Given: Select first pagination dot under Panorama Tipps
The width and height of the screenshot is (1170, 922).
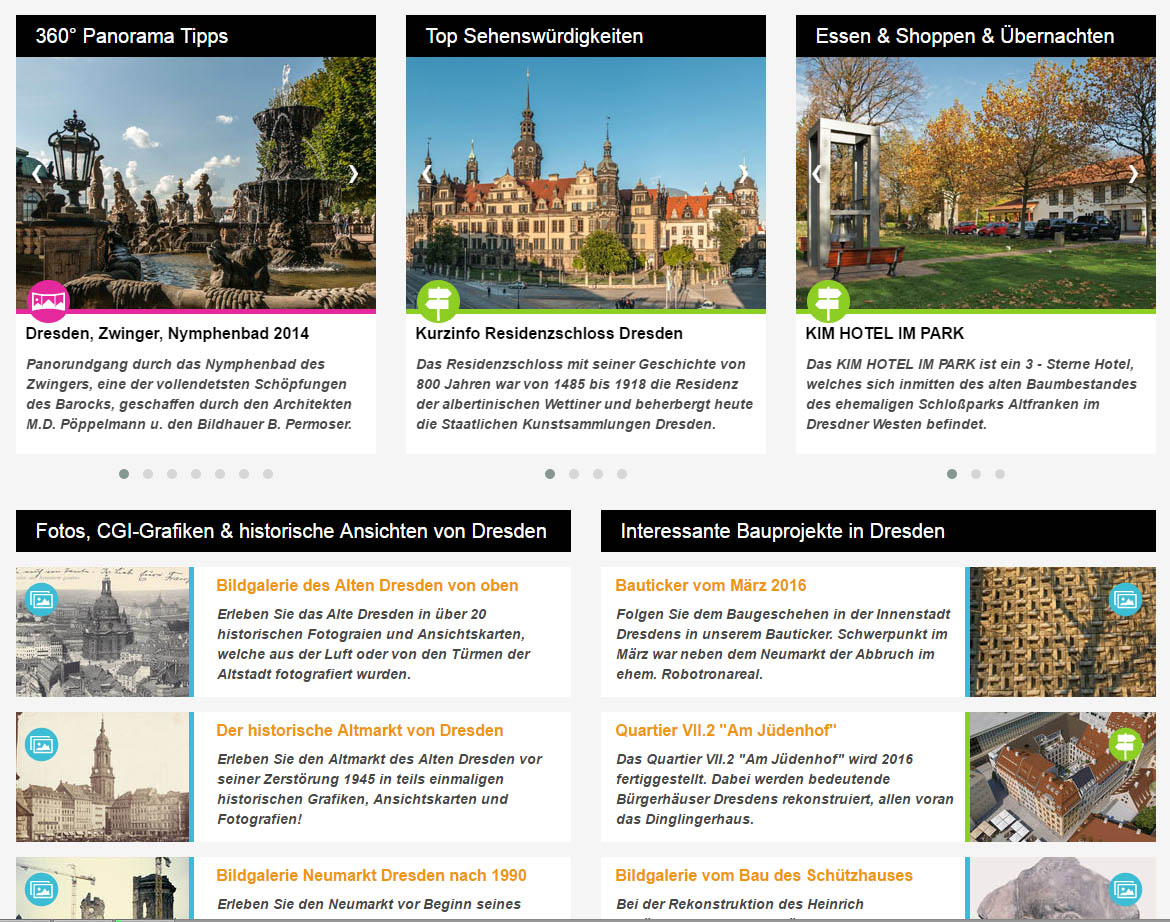Looking at the screenshot, I should point(124,474).
